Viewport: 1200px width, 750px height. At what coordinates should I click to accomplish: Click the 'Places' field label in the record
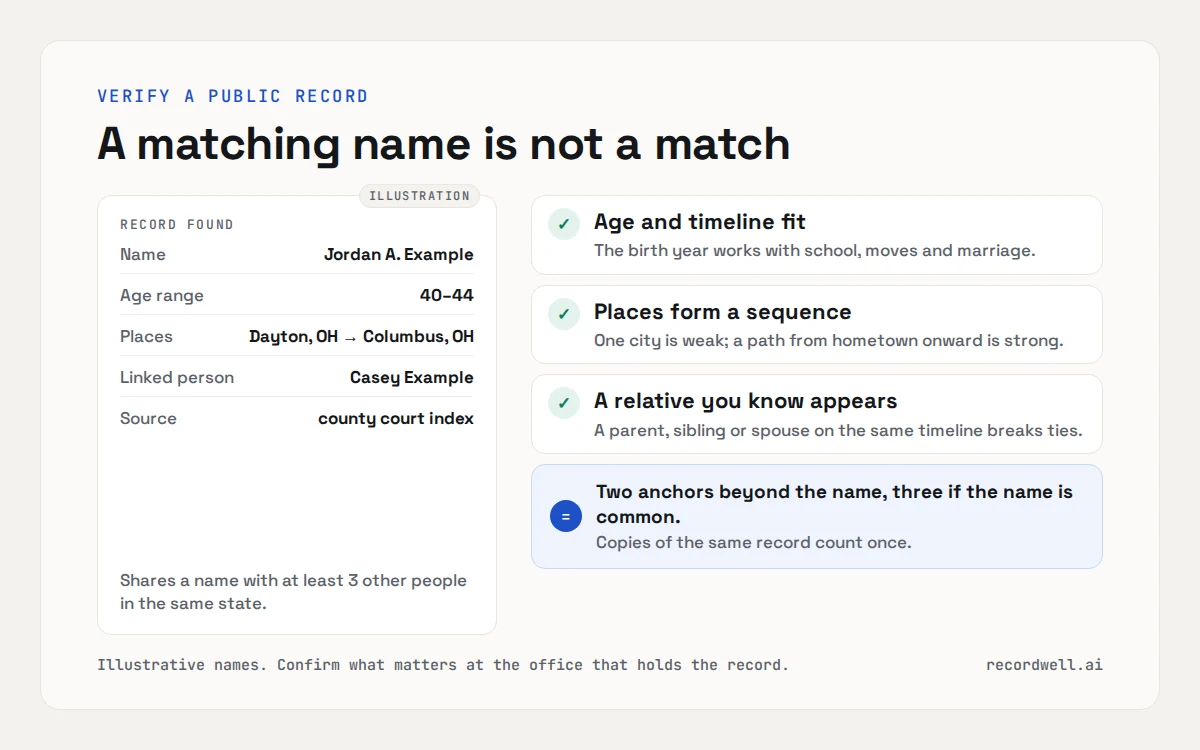(x=146, y=337)
